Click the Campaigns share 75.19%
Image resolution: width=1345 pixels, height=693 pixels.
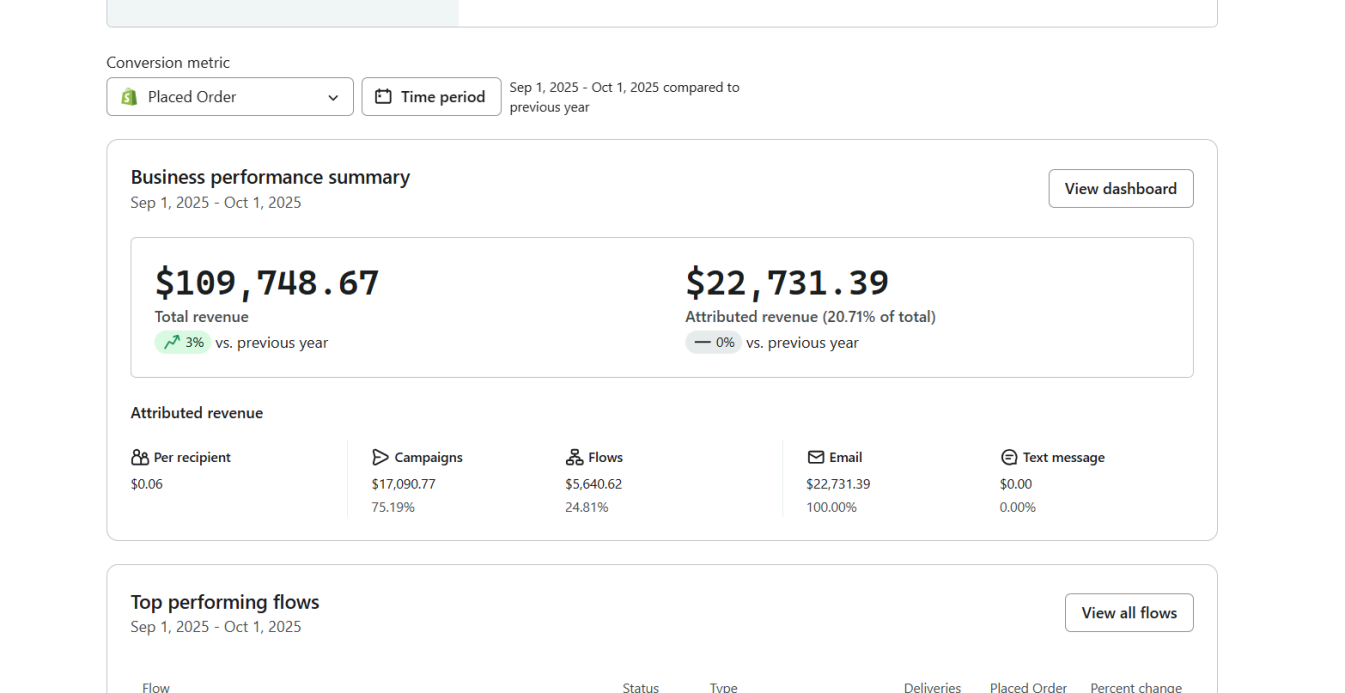[x=393, y=507]
